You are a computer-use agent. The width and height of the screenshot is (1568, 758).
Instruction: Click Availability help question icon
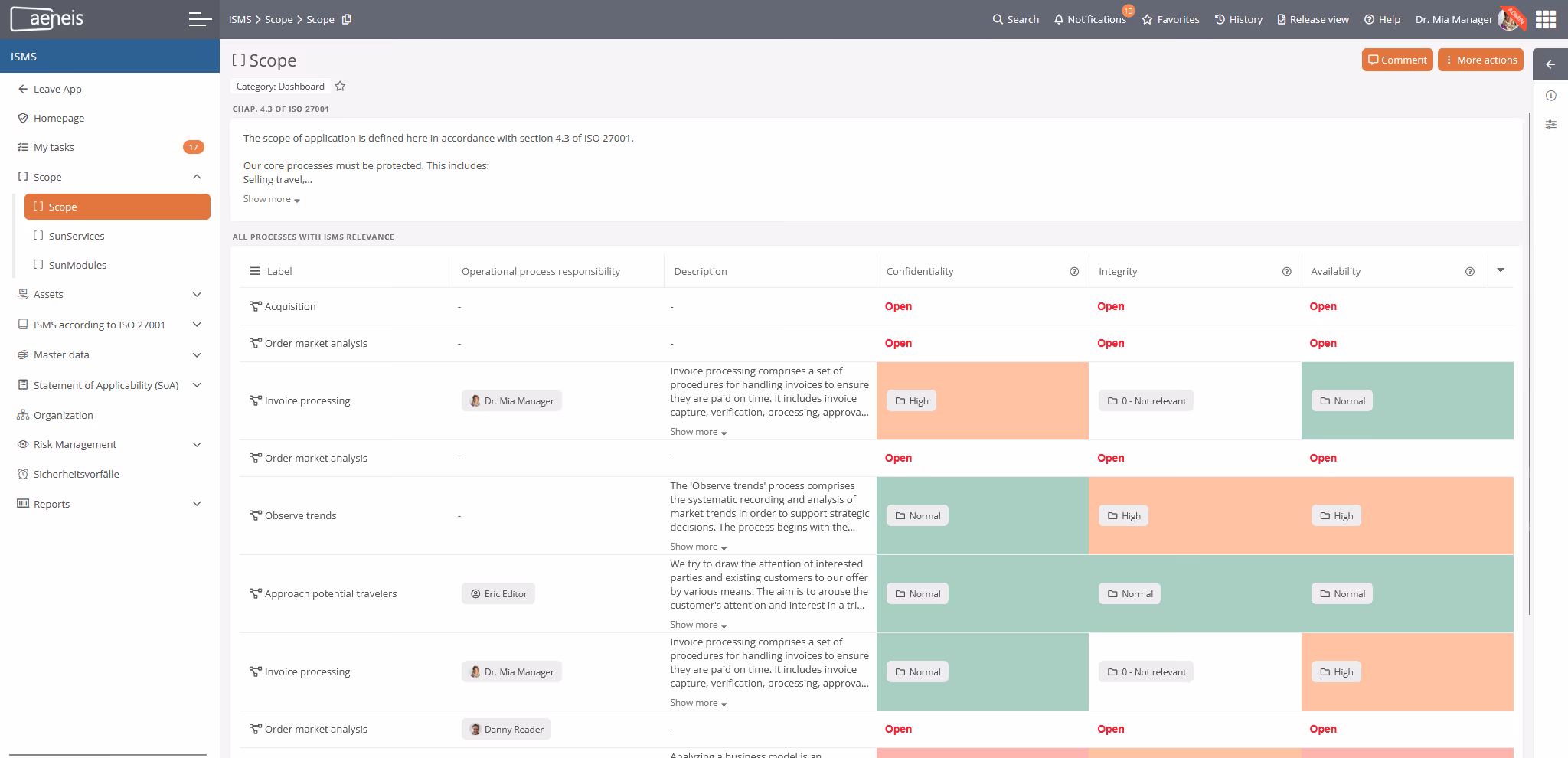1470,271
